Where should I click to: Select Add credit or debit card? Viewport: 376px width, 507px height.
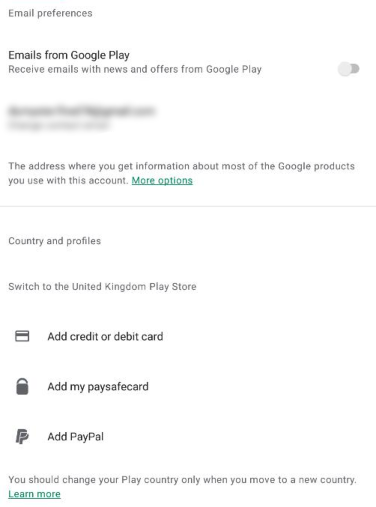(x=188, y=336)
